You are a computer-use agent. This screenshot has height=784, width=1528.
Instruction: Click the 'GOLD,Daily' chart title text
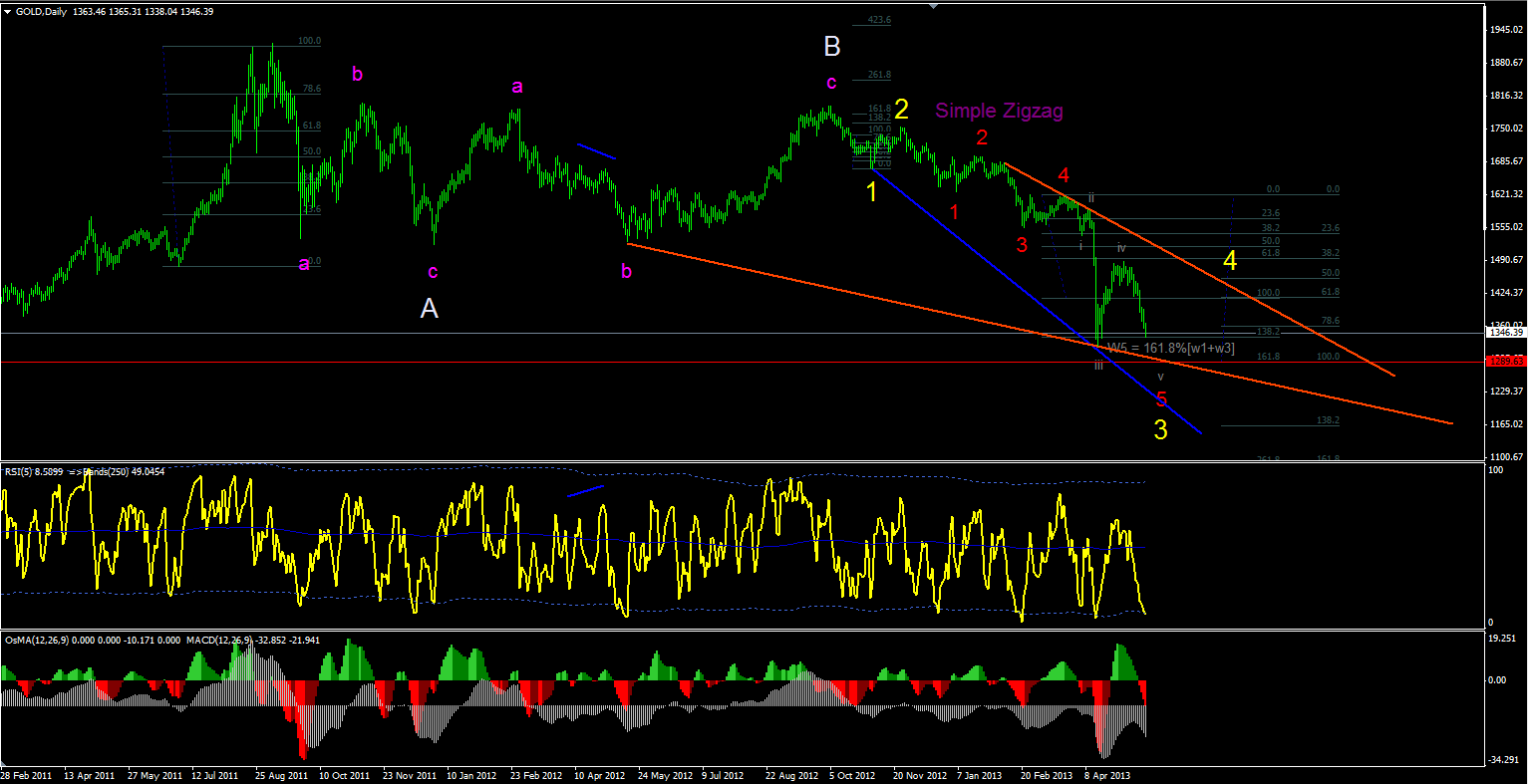coord(41,11)
